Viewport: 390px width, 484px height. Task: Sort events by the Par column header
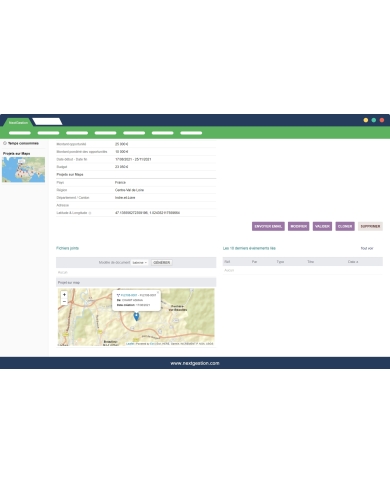click(x=254, y=262)
